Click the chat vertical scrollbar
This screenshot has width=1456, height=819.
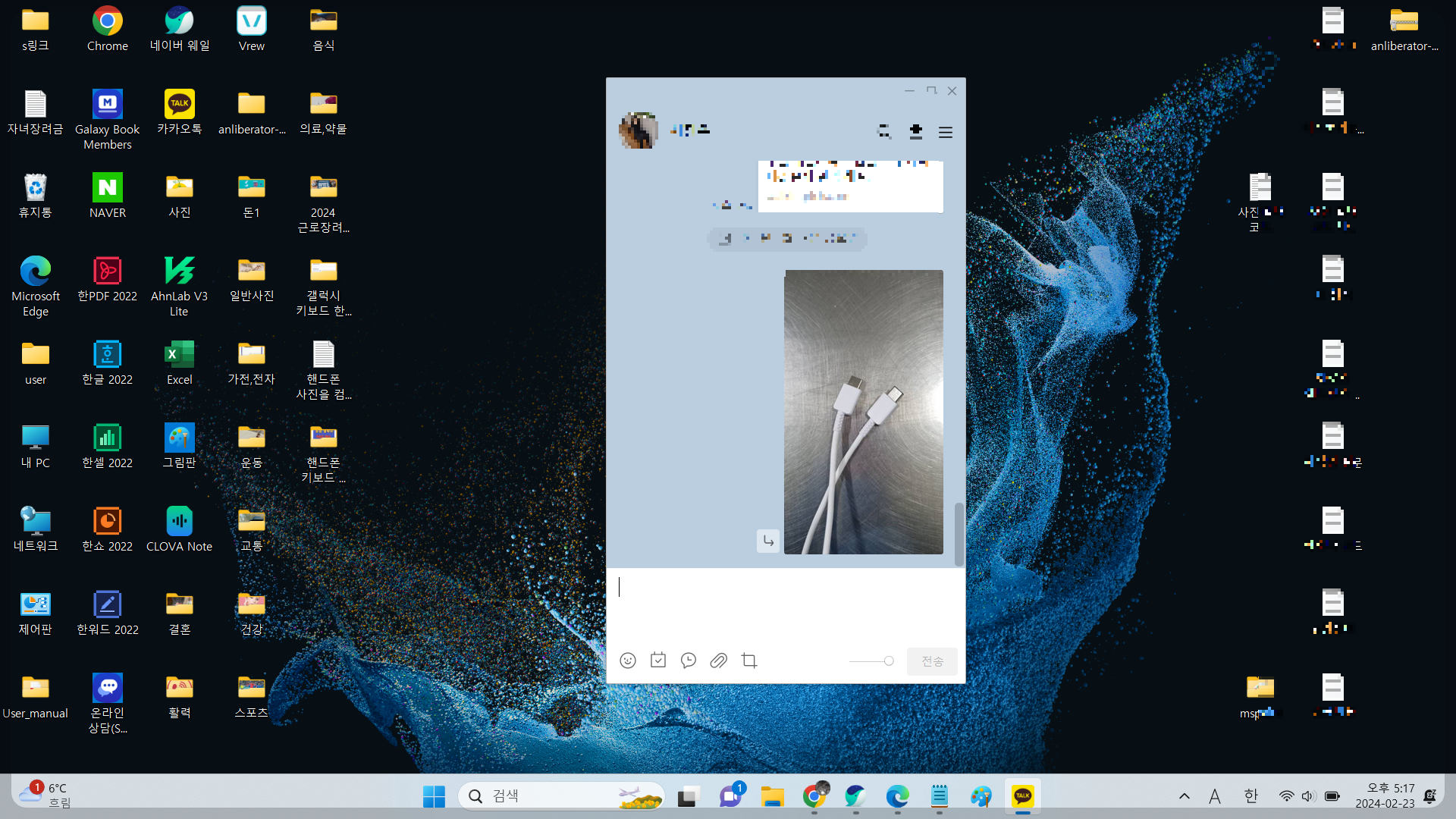pos(959,534)
